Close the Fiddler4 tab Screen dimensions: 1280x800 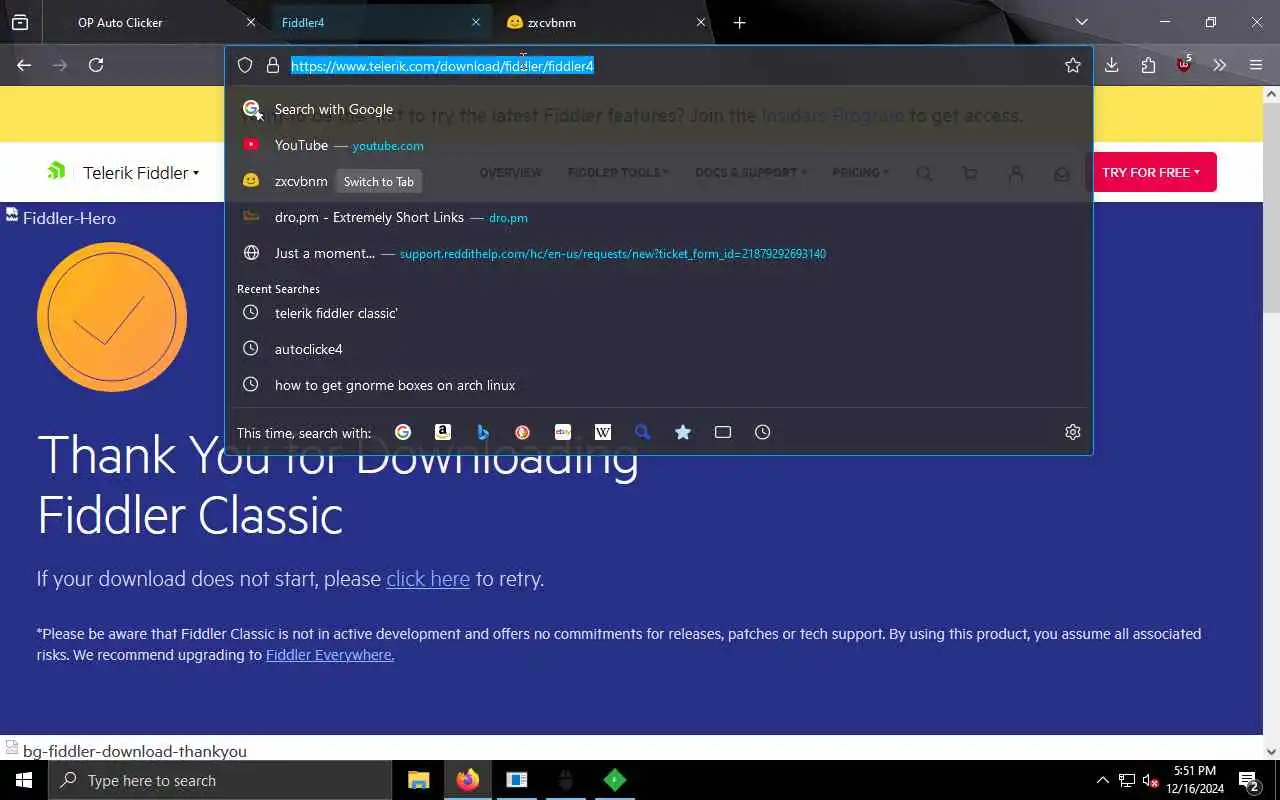[x=476, y=22]
